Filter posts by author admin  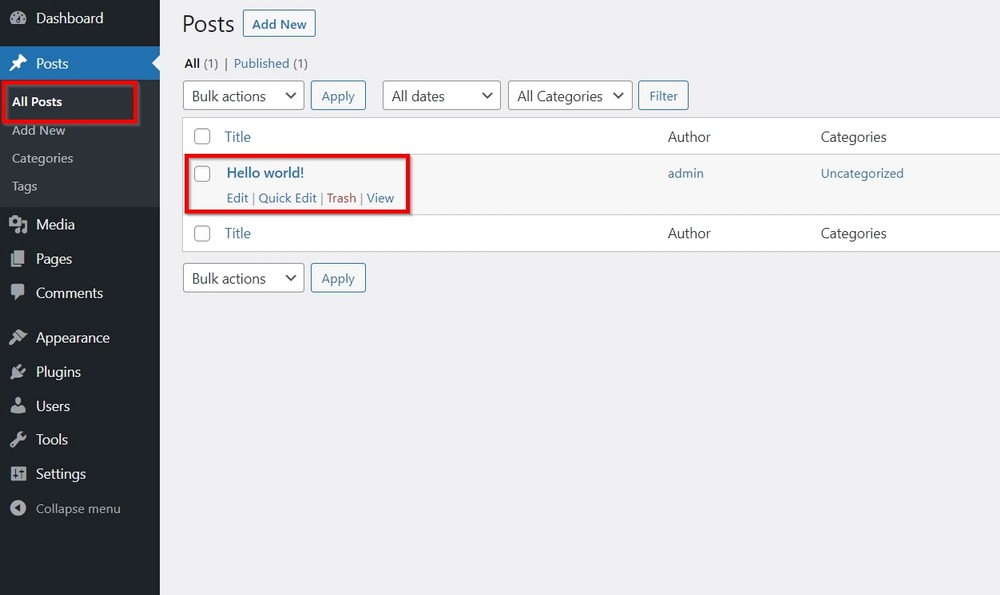[x=686, y=173]
